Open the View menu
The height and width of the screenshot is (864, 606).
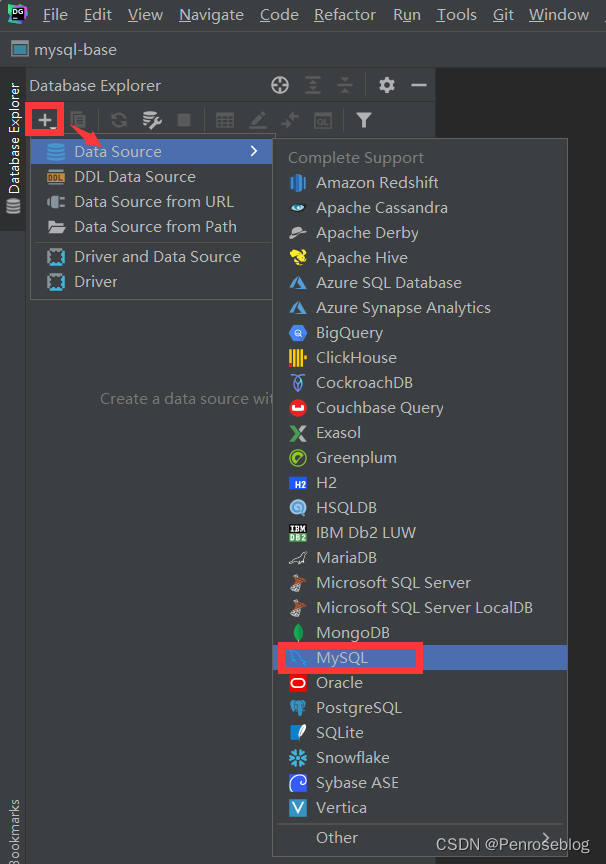pos(145,15)
